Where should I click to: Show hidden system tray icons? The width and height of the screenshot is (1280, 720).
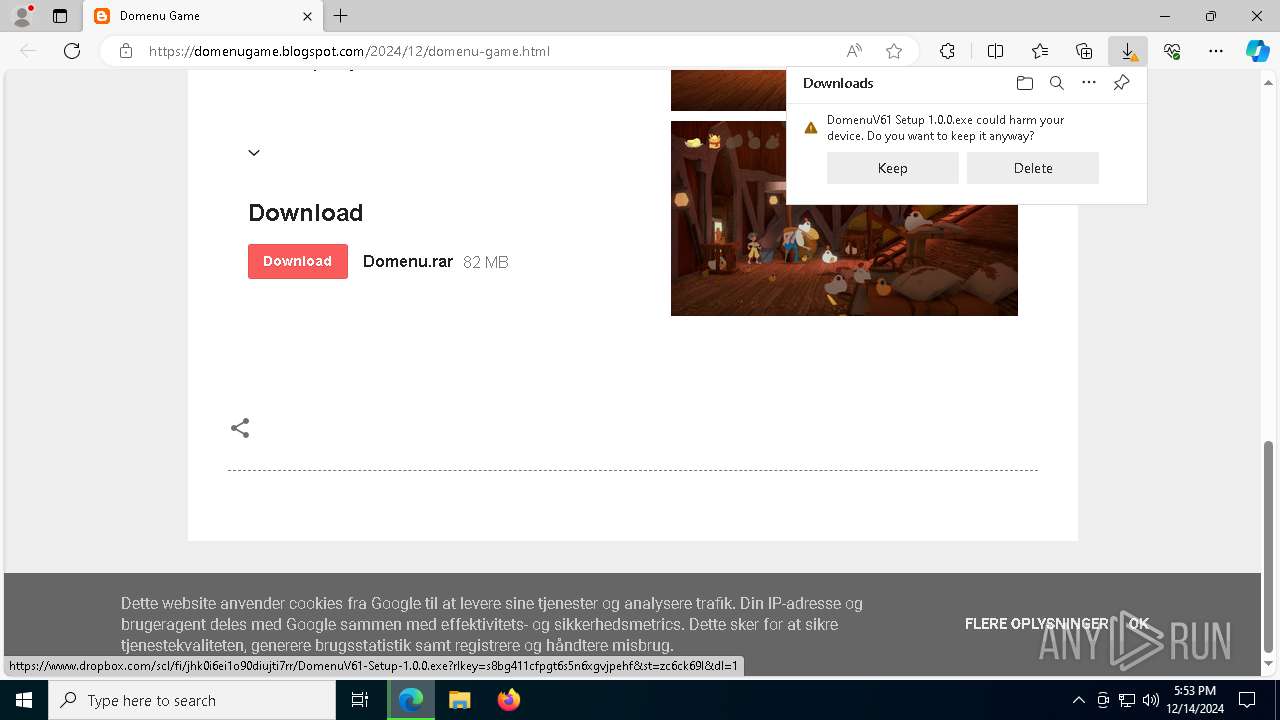point(1078,700)
